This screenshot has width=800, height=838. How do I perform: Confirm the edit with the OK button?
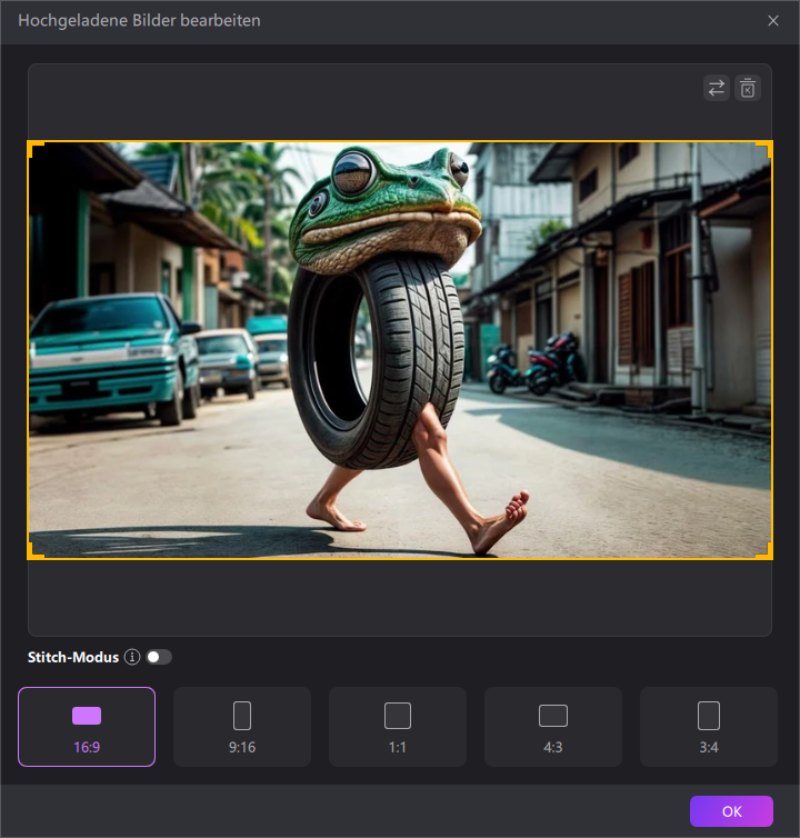coord(731,811)
